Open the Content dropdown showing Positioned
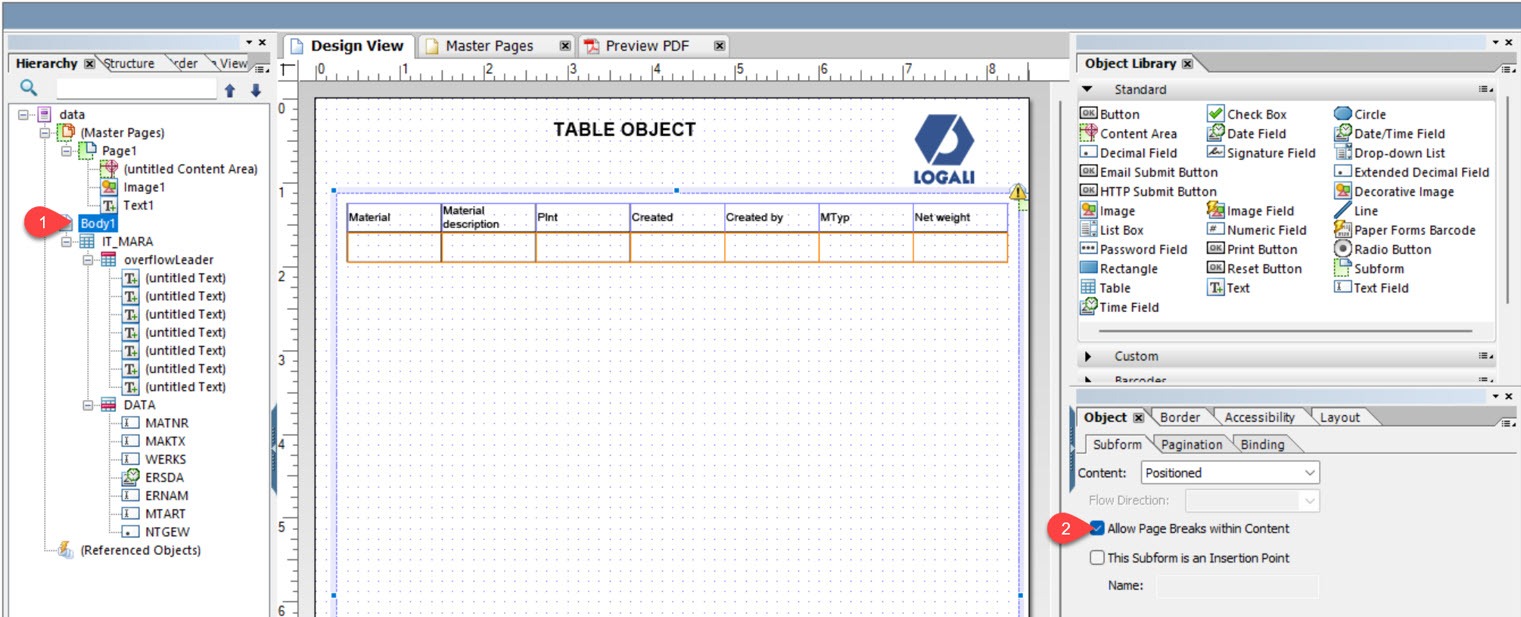Screen dimensions: 1521x617 [x=1301, y=472]
